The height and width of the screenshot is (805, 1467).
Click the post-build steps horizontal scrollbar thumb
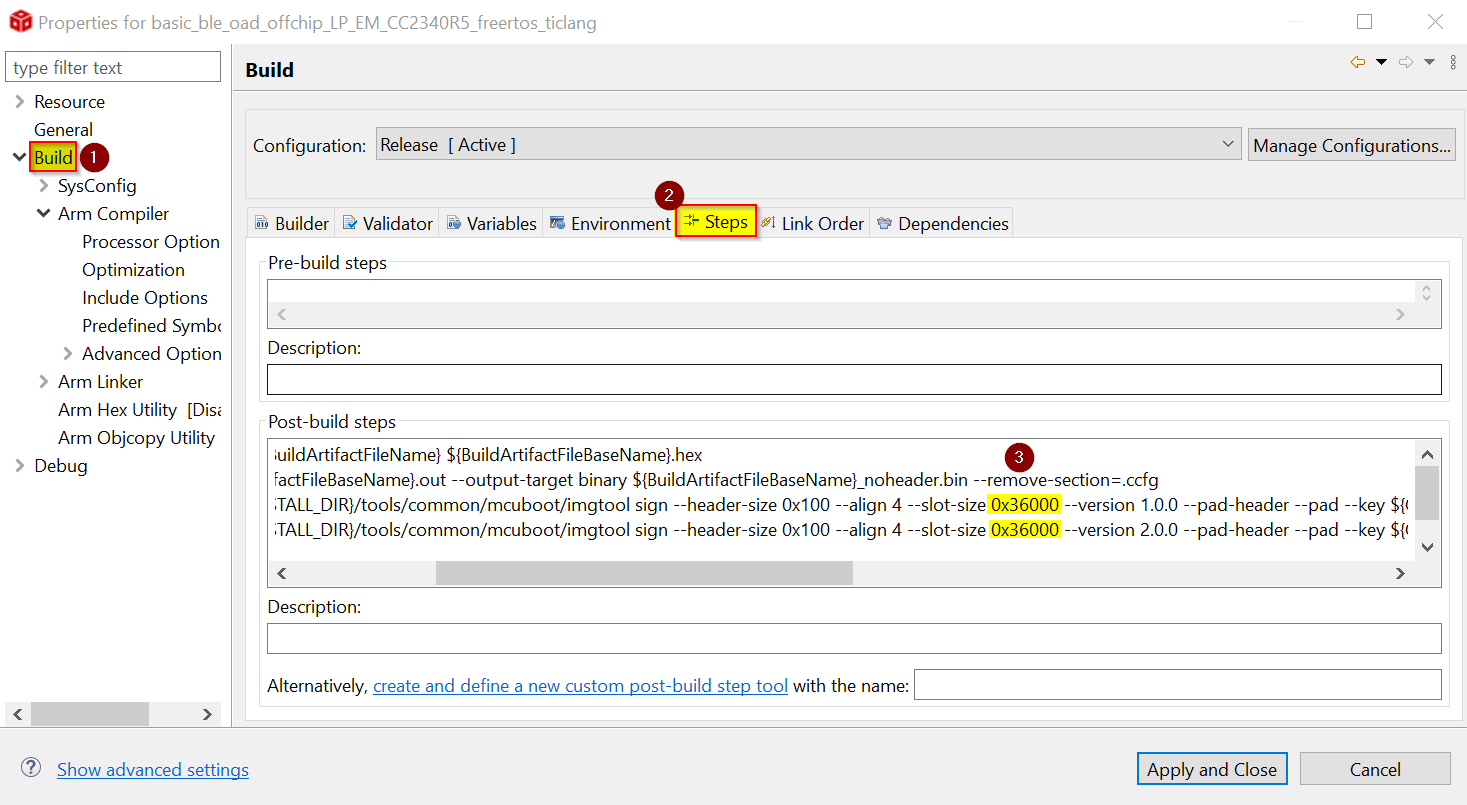(x=644, y=573)
